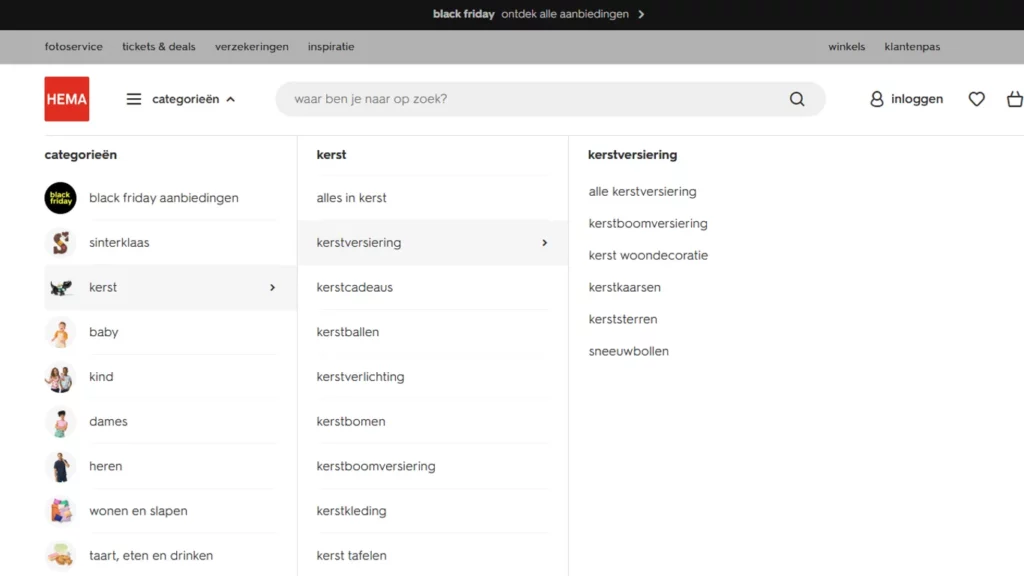Select alle kerstversiering
This screenshot has width=1024, height=576.
pos(643,191)
